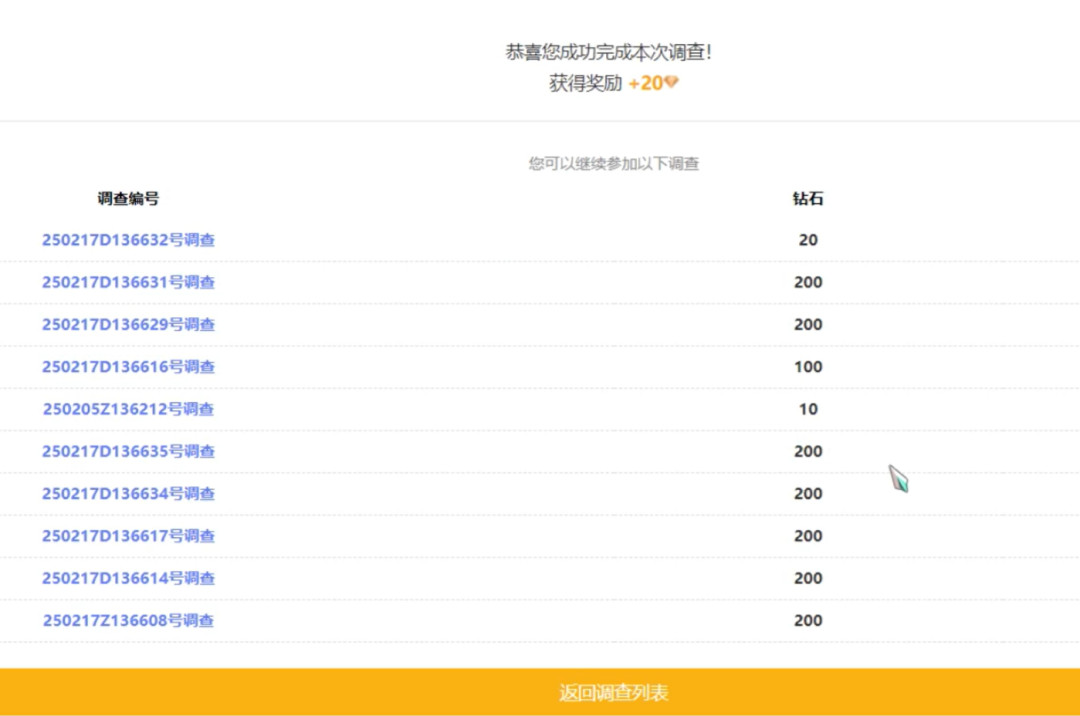This screenshot has height=716, width=1080.
Task: Open survey 250217D136629号调查
Action: click(x=127, y=324)
